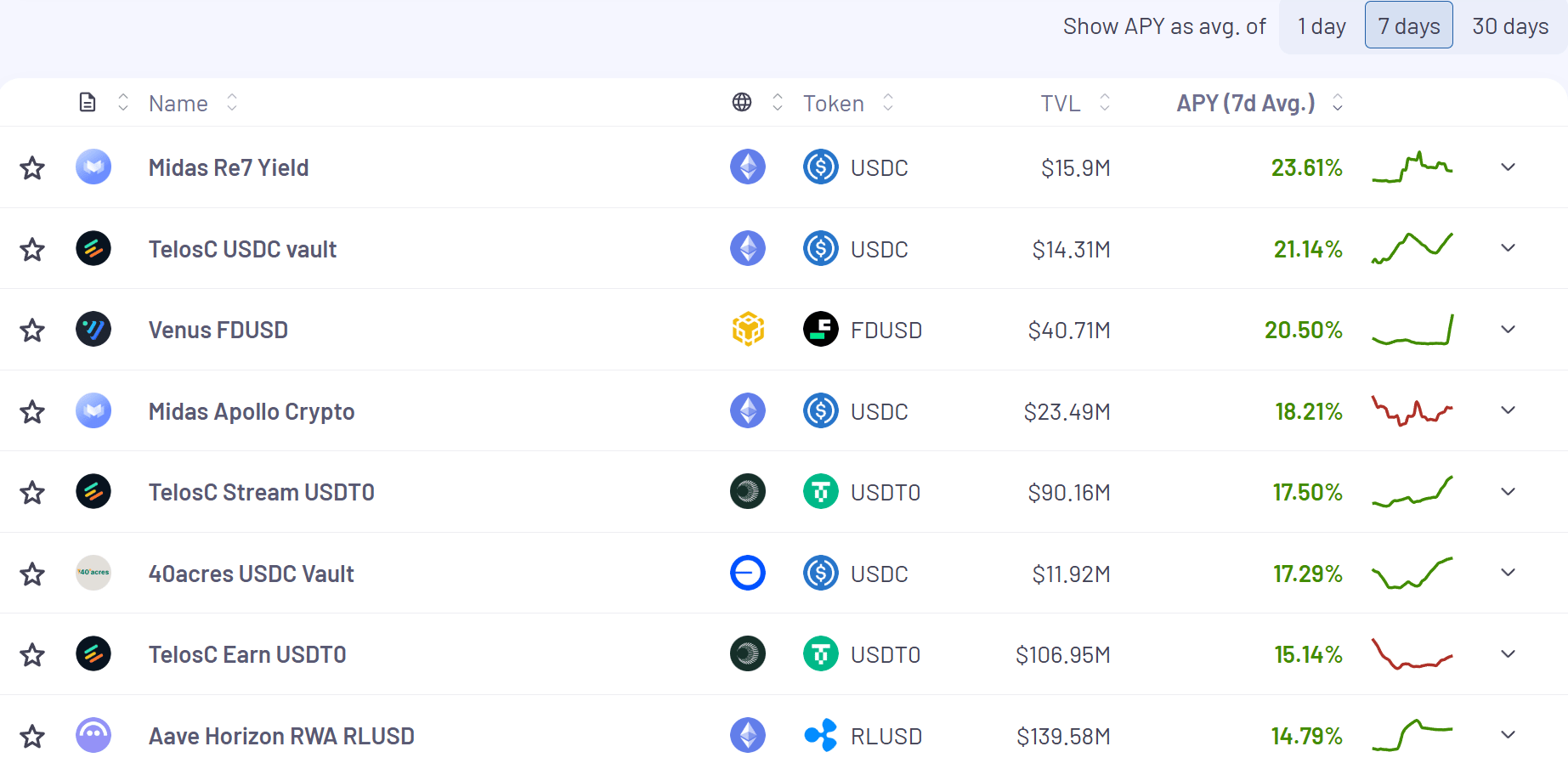Favorite Midas Re7 Yield with star
This screenshot has height=769, width=1568.
(x=32, y=168)
